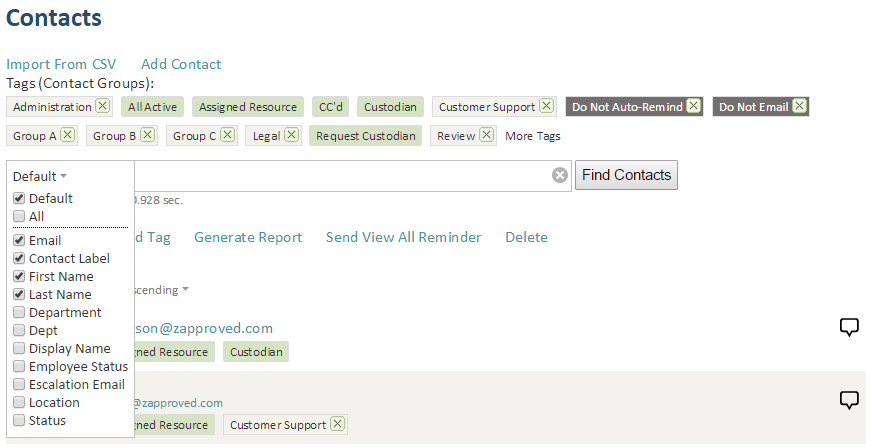Click the Find Contacts button
The width and height of the screenshot is (872, 448).
pyautogui.click(x=626, y=175)
